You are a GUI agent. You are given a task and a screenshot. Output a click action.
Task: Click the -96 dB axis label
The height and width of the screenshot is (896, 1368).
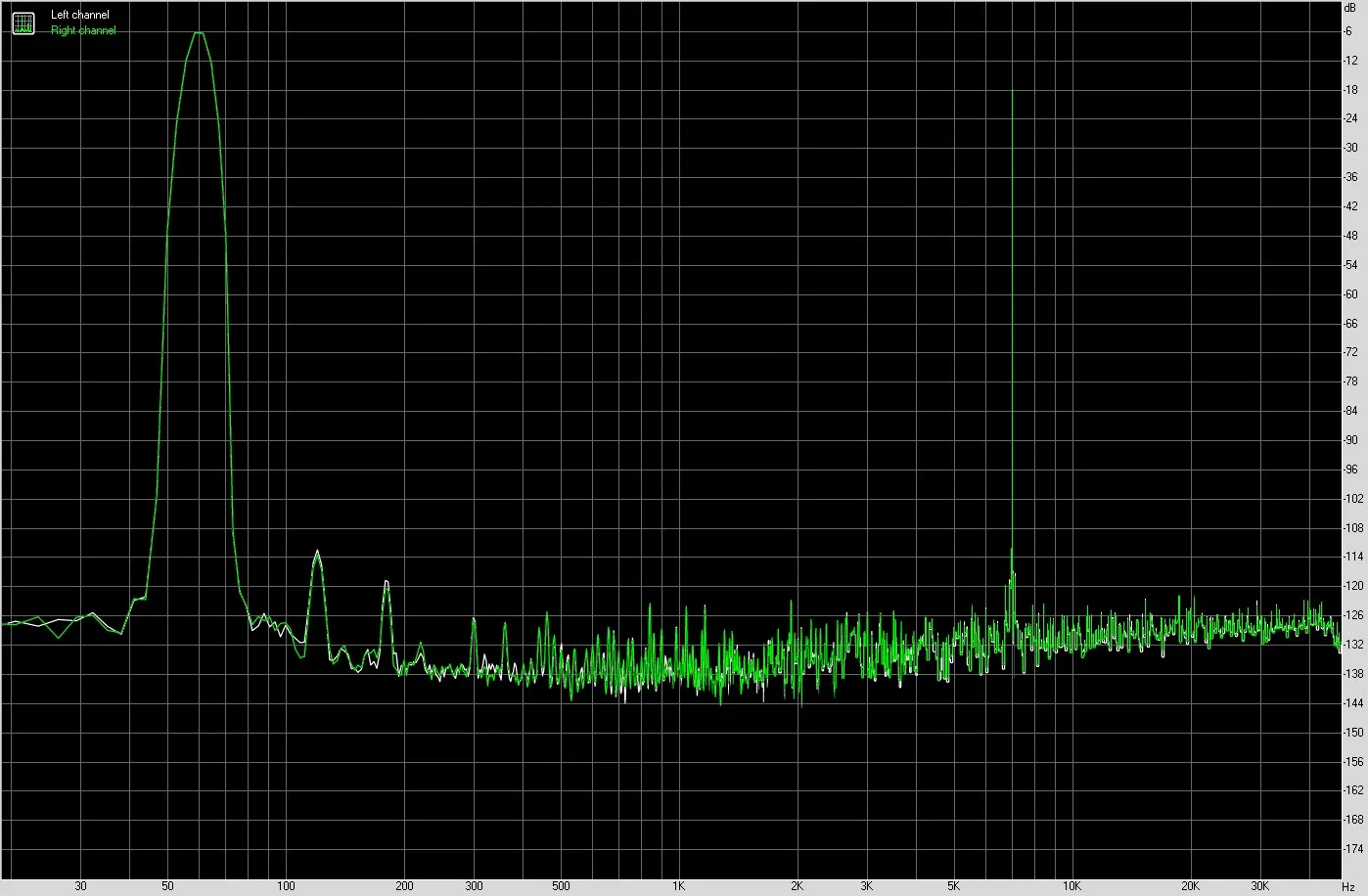(1351, 470)
